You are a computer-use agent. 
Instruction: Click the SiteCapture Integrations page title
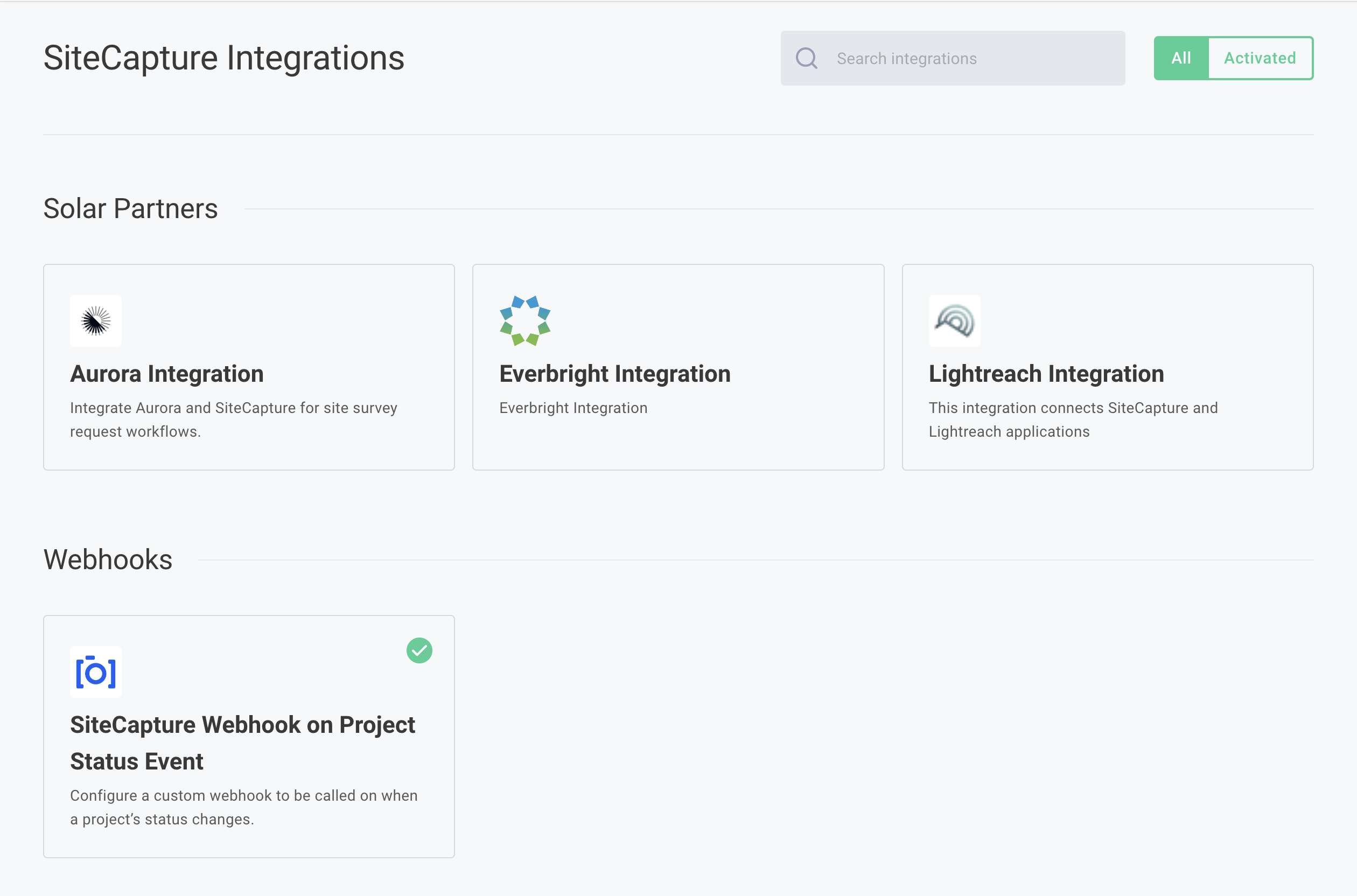(x=224, y=58)
